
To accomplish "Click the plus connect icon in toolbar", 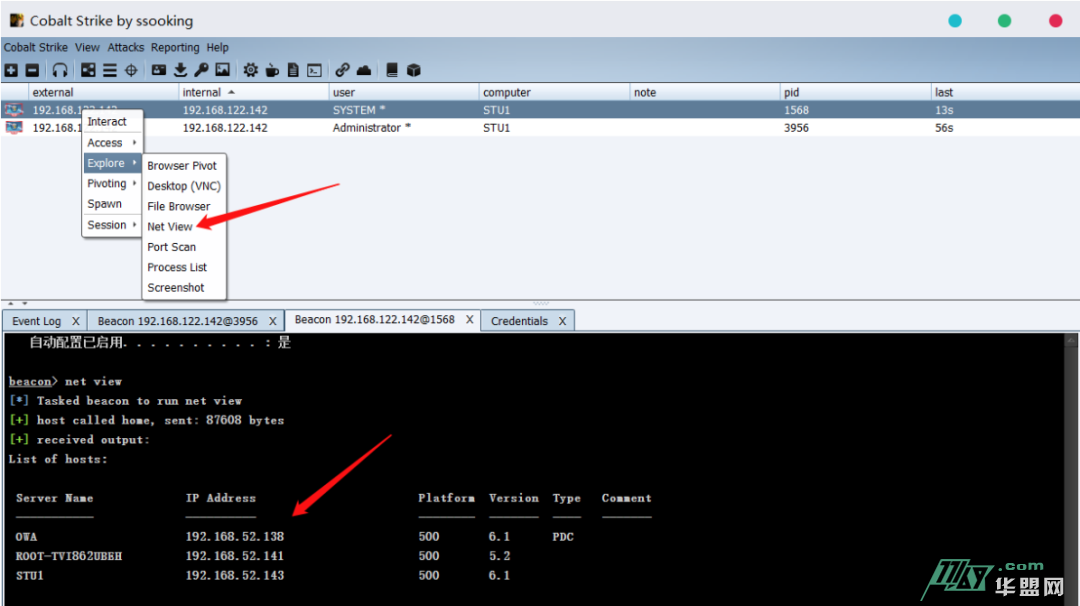I will (x=11, y=70).
